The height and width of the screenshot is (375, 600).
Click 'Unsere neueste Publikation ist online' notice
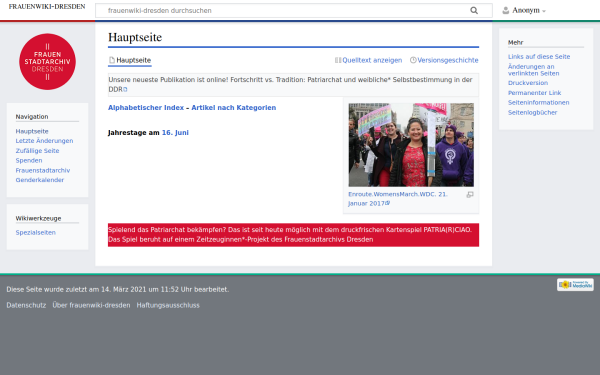click(293, 85)
